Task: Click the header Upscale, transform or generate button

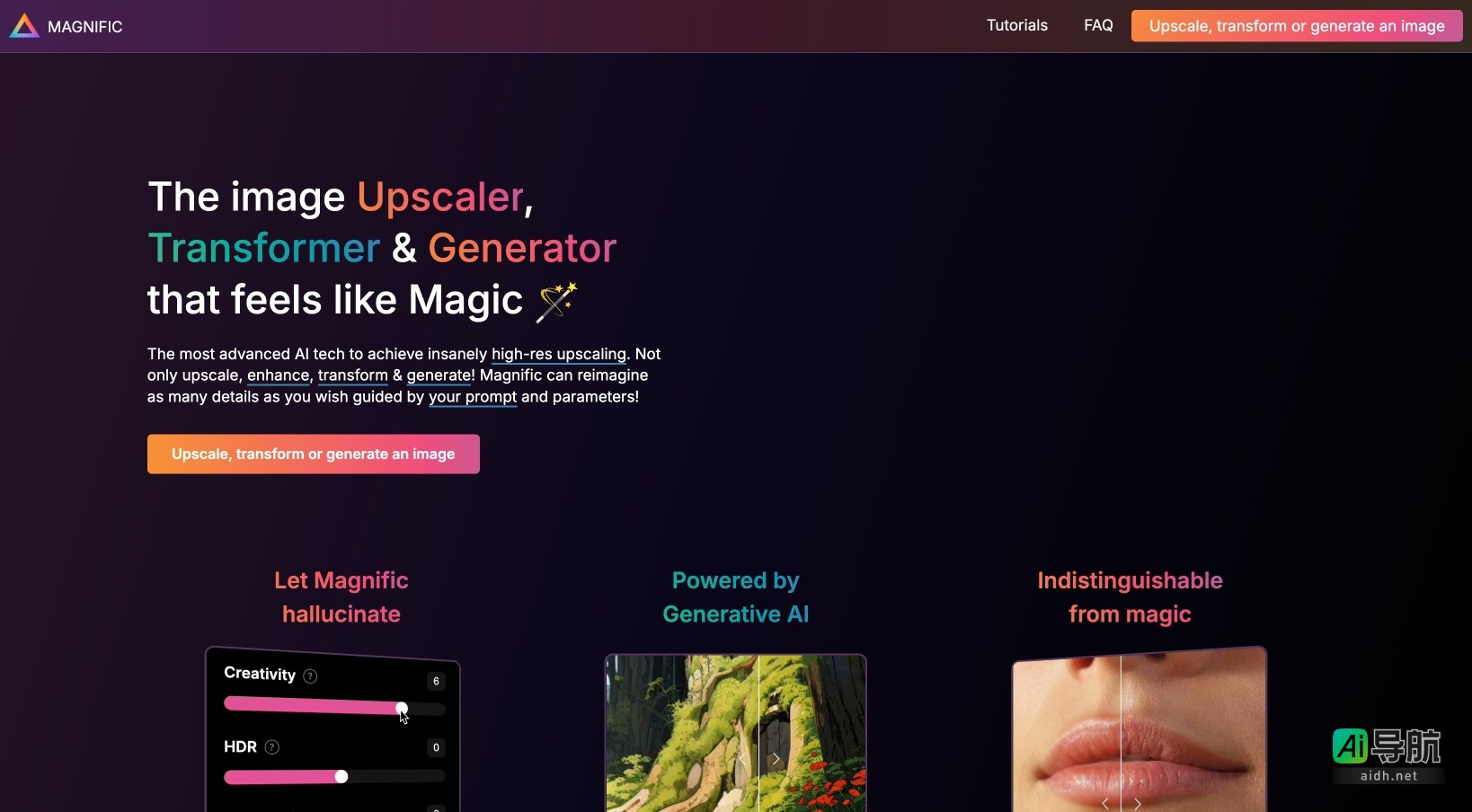Action: 1297,26
